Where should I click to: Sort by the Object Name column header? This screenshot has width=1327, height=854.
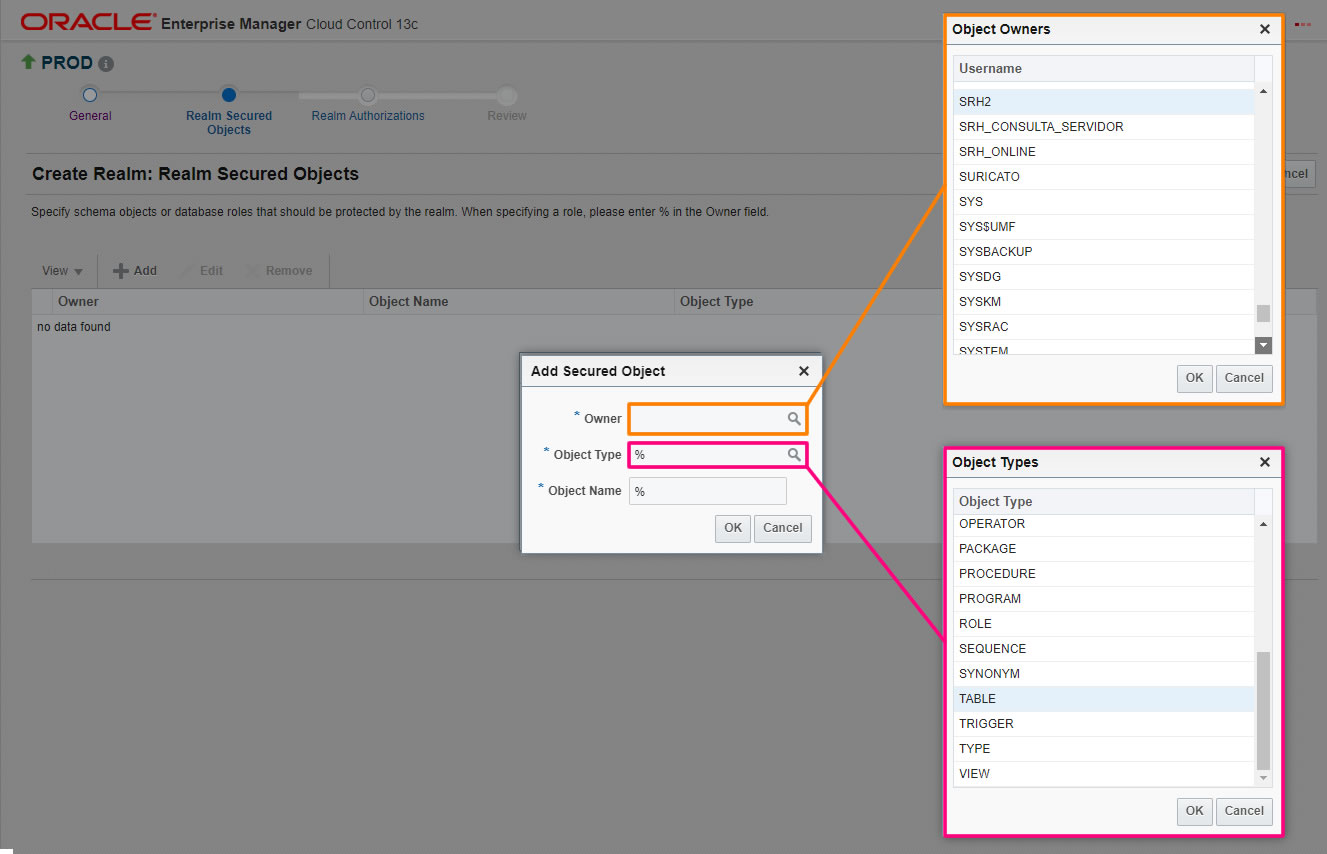tap(519, 302)
